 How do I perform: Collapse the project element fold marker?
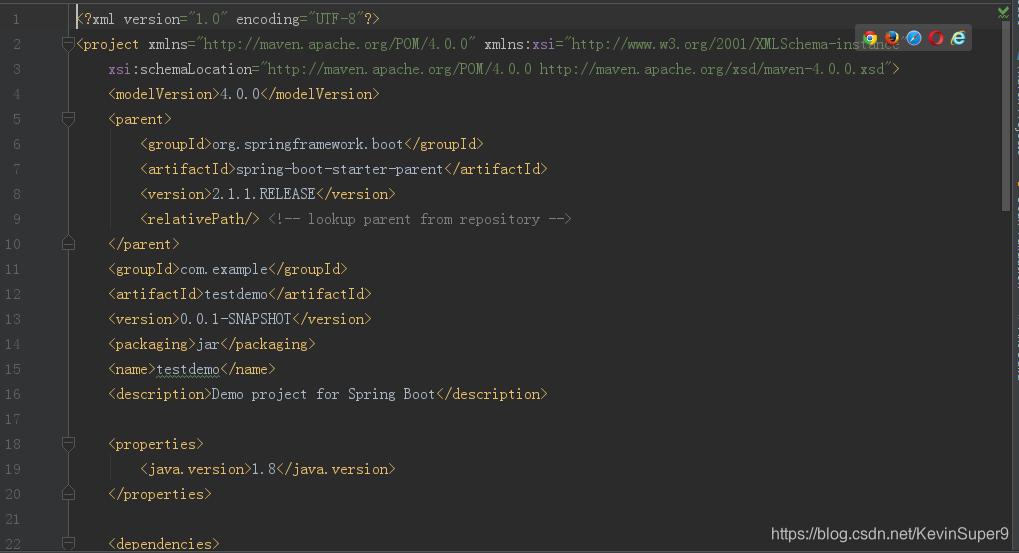tap(68, 44)
